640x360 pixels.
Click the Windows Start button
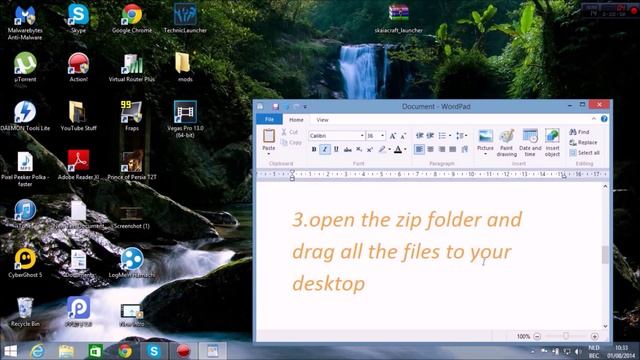coord(11,351)
